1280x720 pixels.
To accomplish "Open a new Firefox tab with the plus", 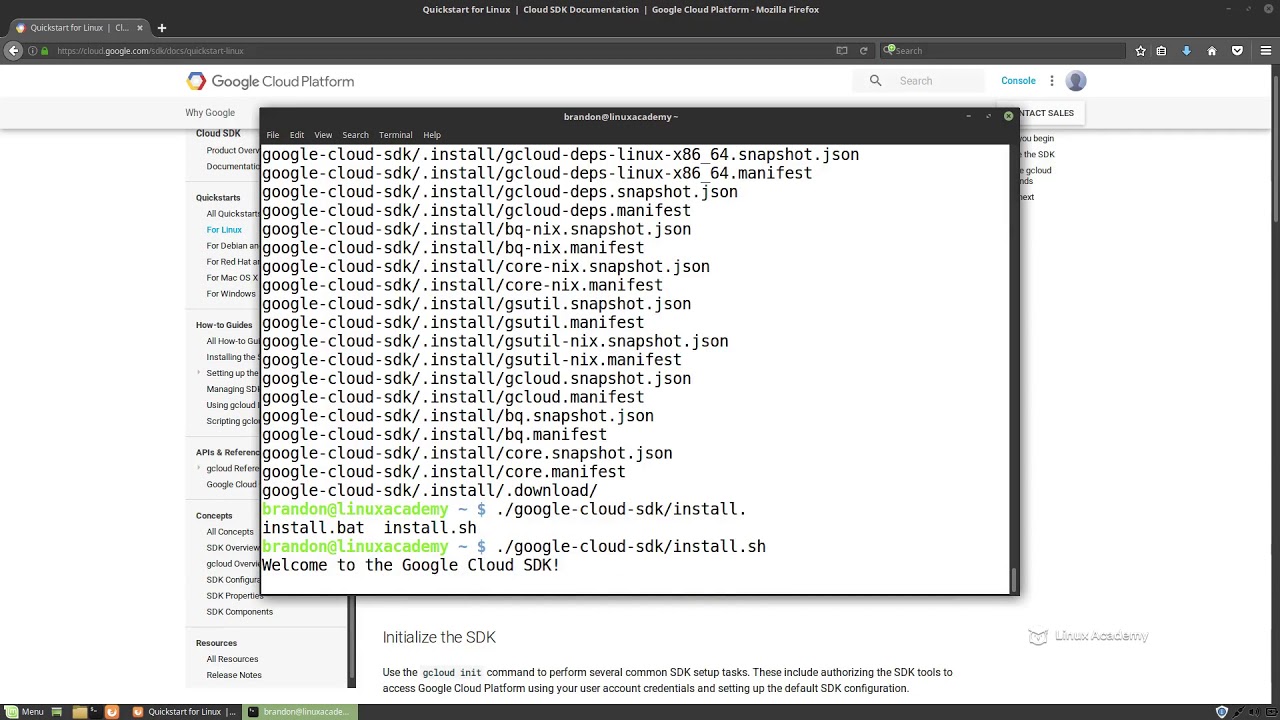I will pyautogui.click(x=162, y=28).
